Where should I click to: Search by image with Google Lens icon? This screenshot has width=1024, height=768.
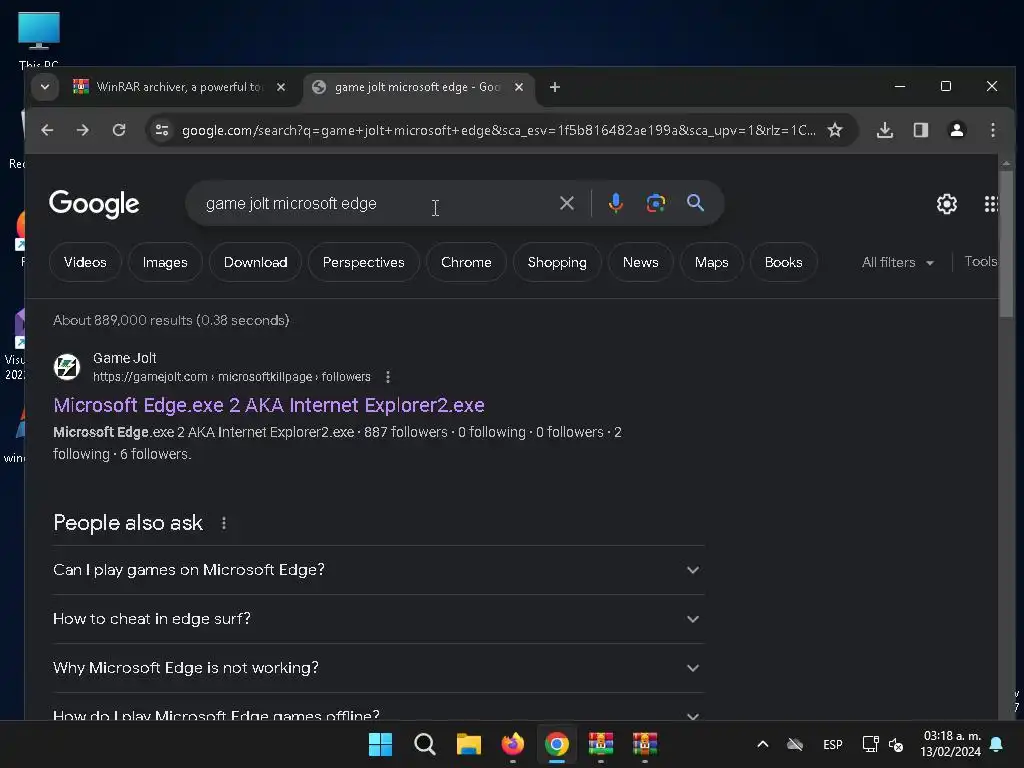click(x=656, y=203)
